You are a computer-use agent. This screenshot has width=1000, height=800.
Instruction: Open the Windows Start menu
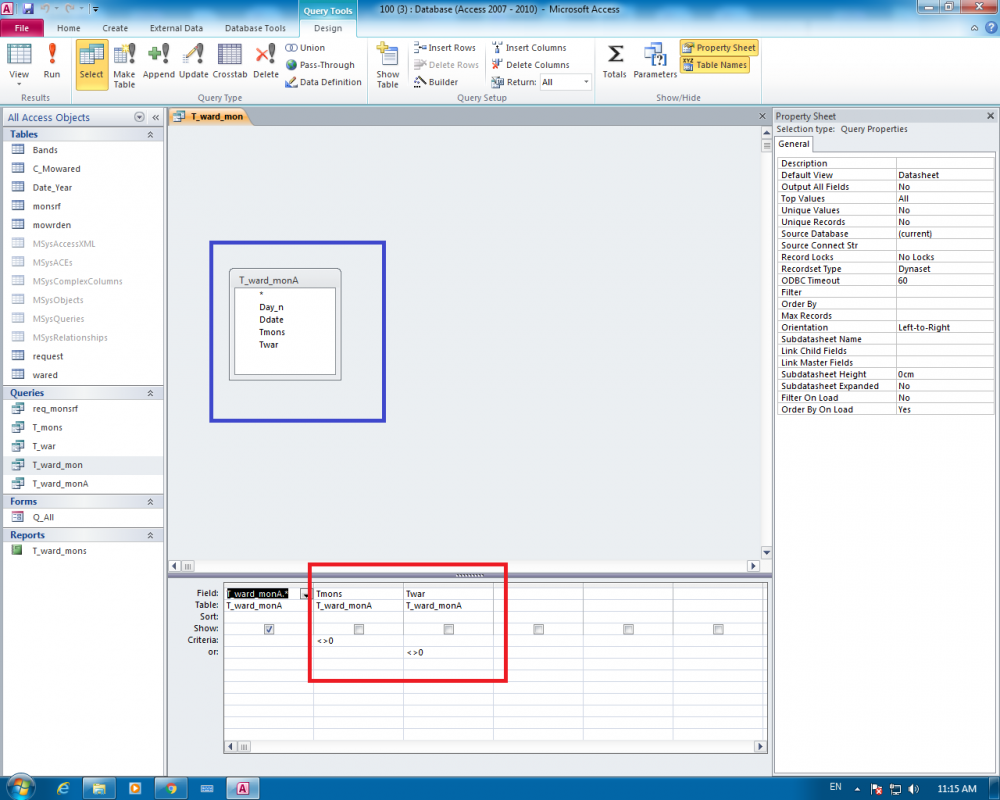pyautogui.click(x=20, y=788)
